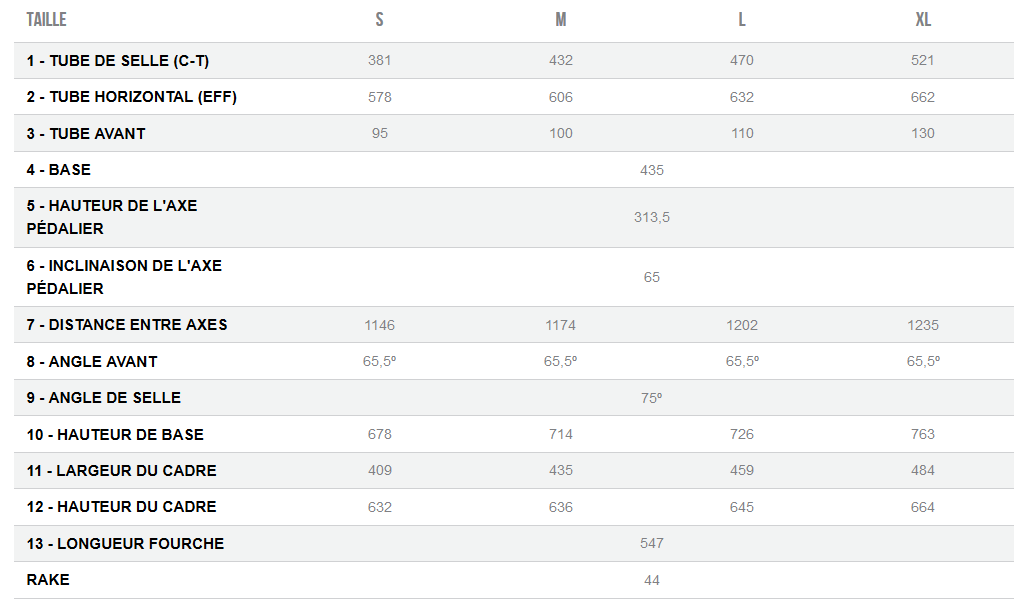Screen dimensions: 1032x611
Task: Click the INCLINAISON DE L'AXE PÉDALIER label
Action: (x=124, y=277)
